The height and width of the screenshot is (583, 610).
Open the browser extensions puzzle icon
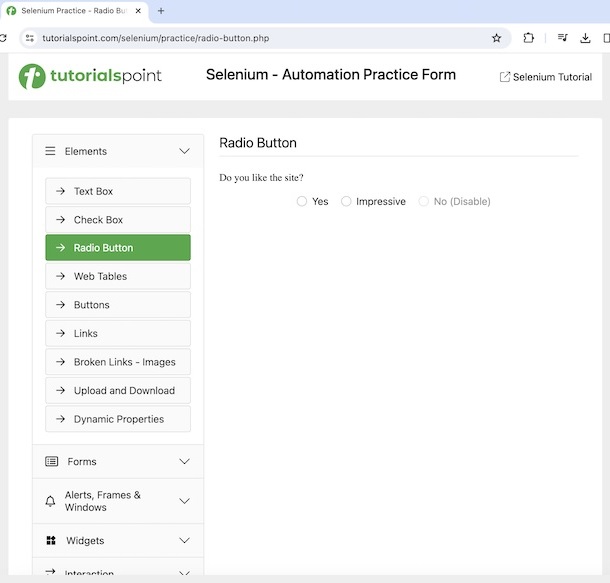pyautogui.click(x=528, y=38)
